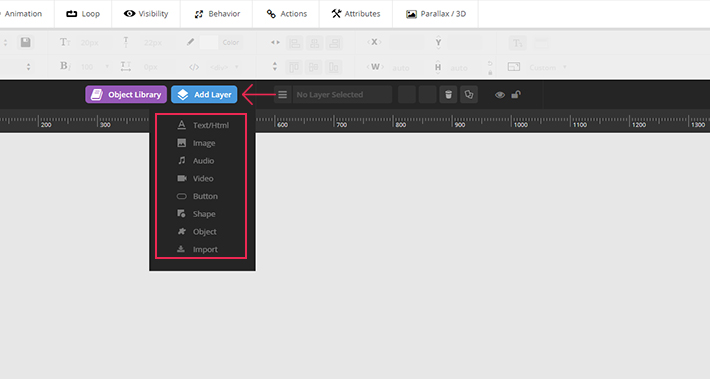Viewport: 710px width, 379px height.
Task: Delete layer with trash icon
Action: (x=448, y=95)
